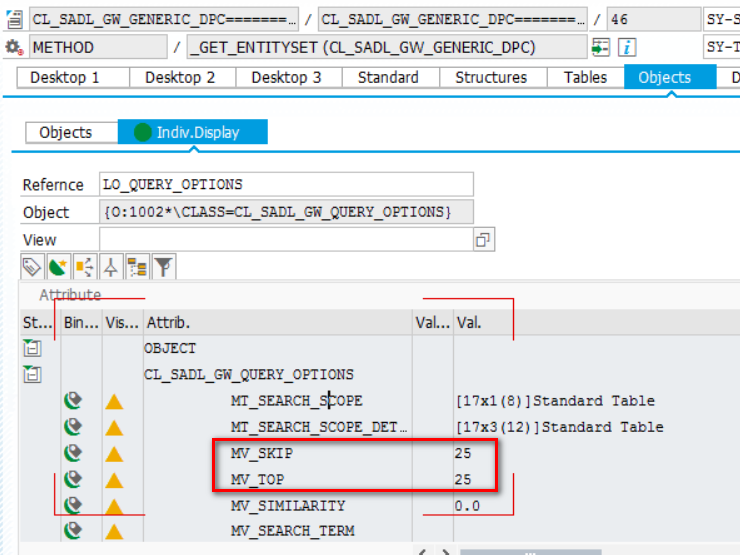
Task: Click the line number field showing 46
Action: (654, 19)
